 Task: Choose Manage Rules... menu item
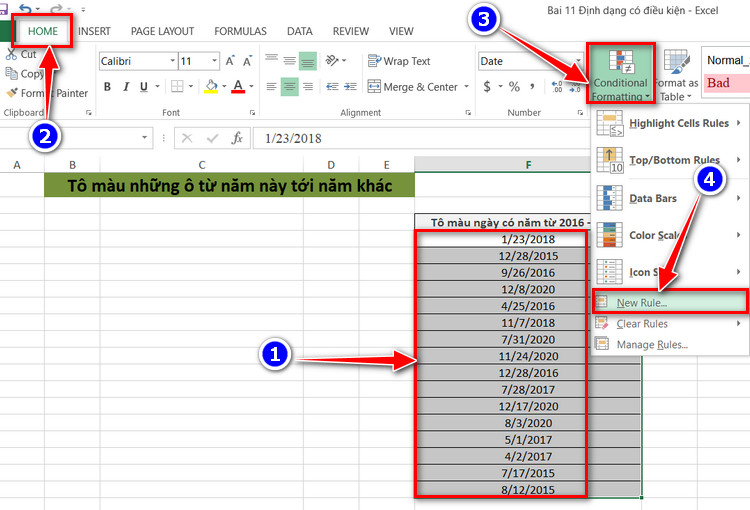(x=670, y=344)
